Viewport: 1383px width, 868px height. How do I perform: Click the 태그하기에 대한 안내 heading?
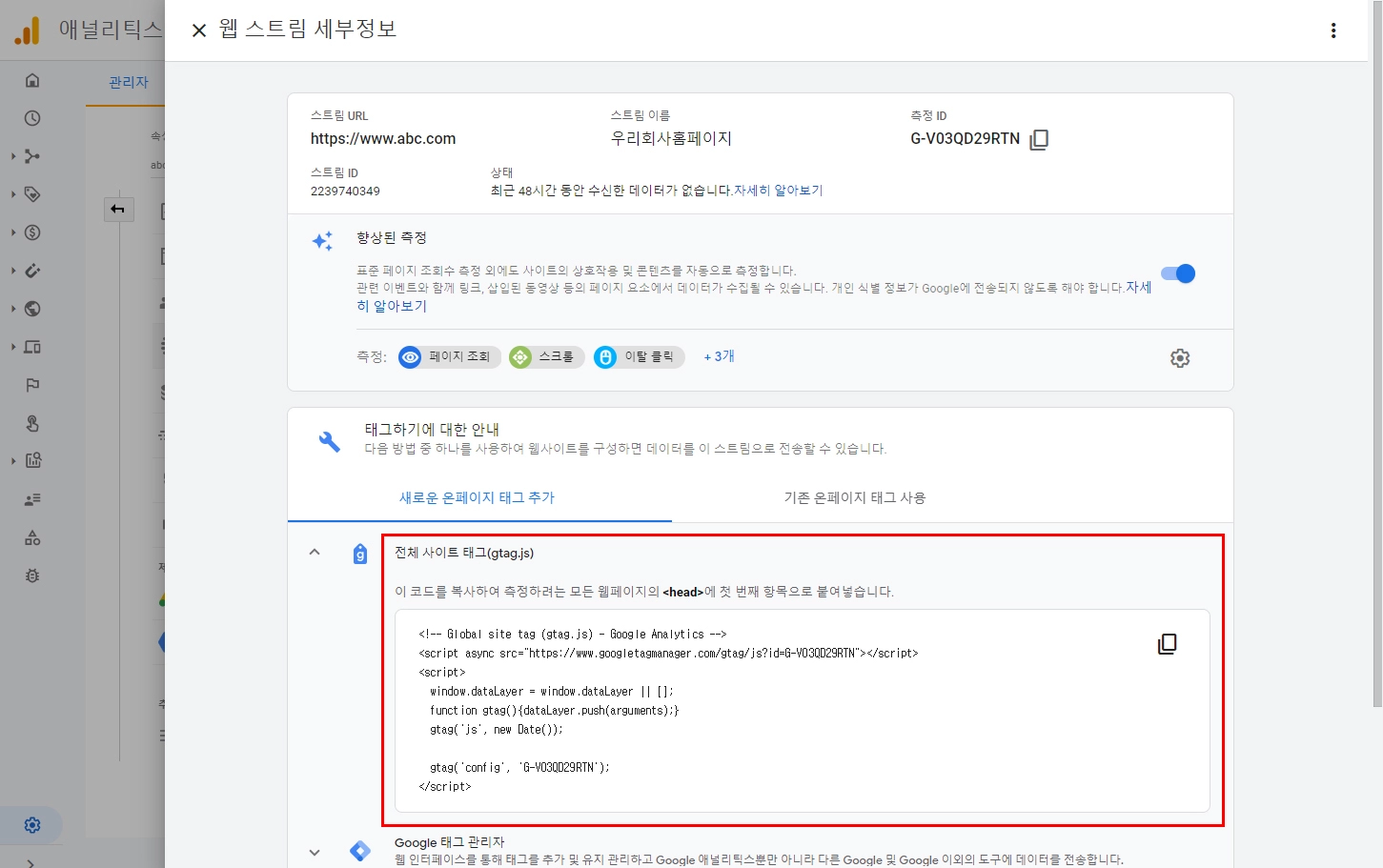click(x=432, y=430)
